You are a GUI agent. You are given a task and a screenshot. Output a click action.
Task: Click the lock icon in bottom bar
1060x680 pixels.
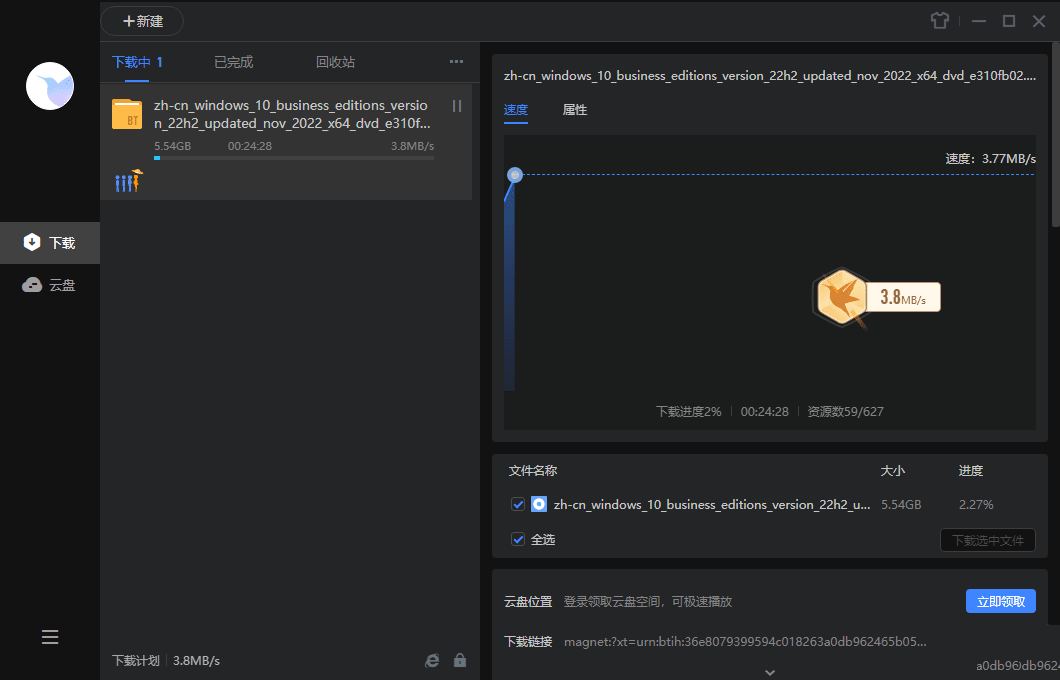coord(460,660)
